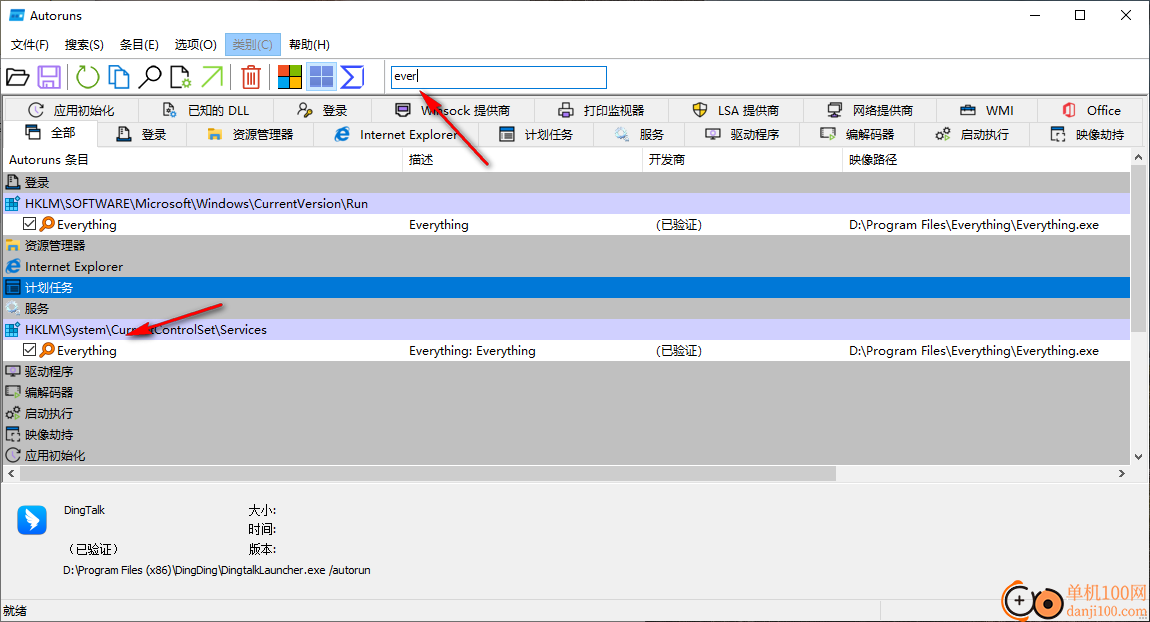Switch to the 网络提供商 tab

coord(870,110)
